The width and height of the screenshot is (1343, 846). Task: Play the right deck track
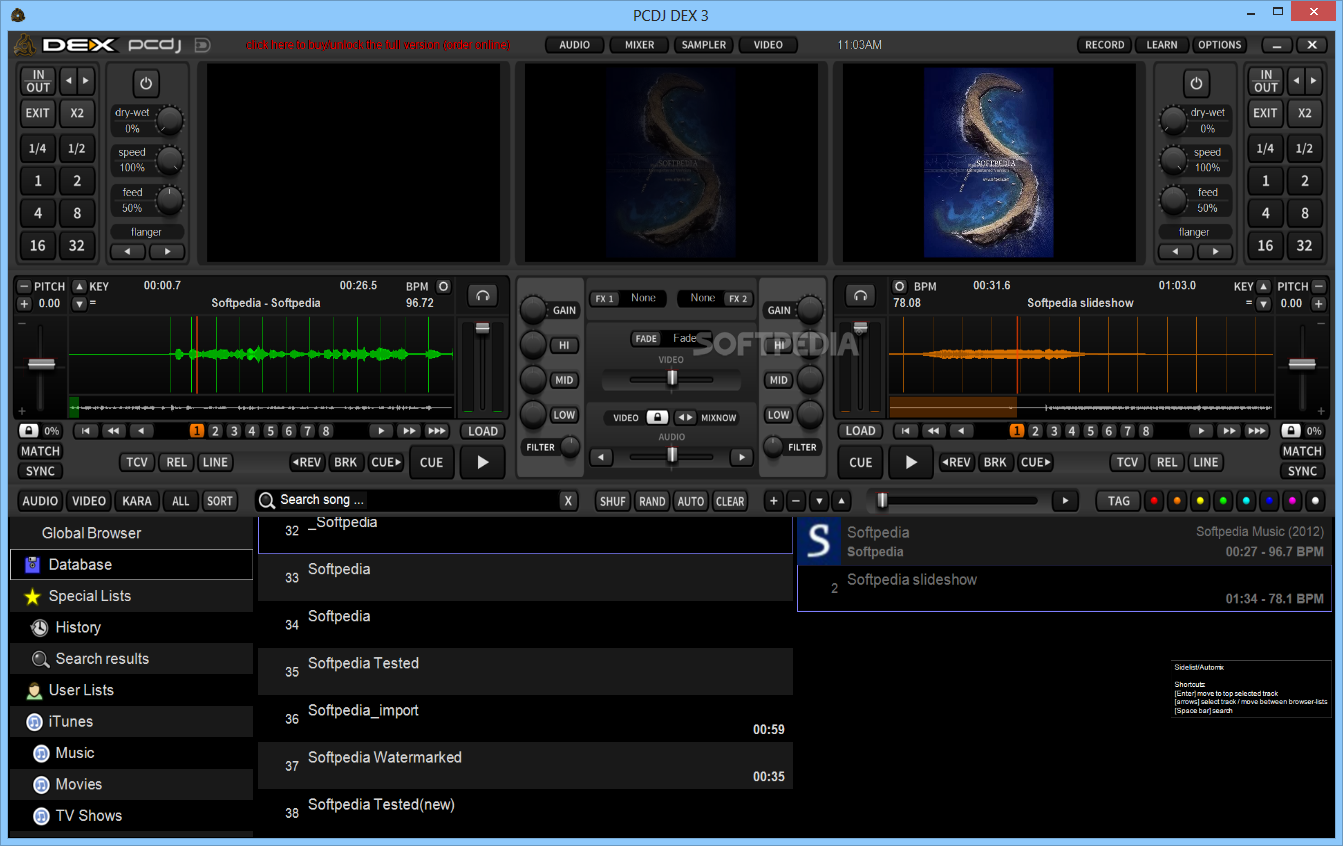click(x=910, y=462)
